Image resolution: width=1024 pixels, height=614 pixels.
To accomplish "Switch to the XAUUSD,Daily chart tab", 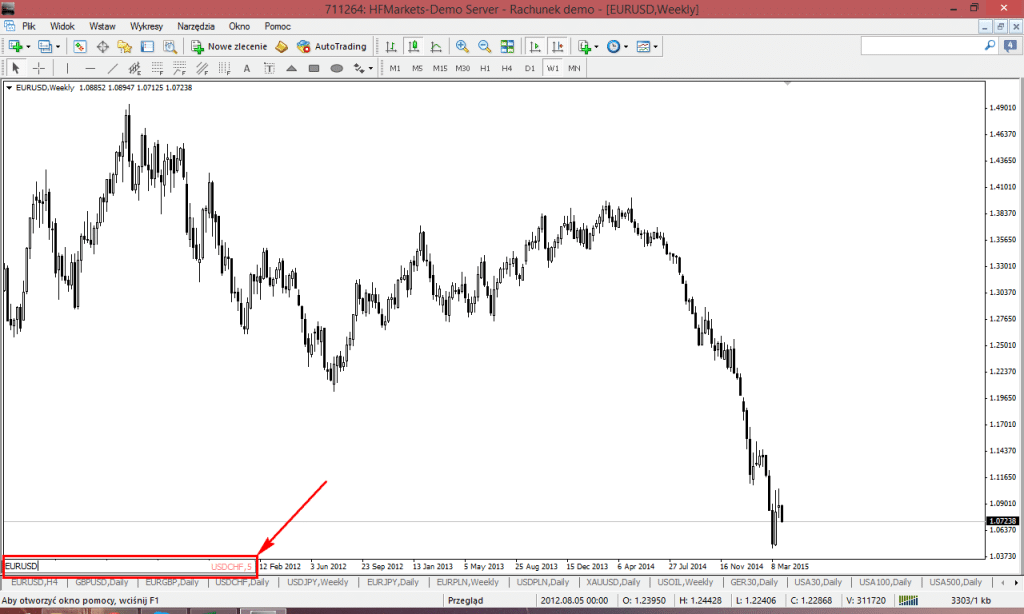I will [x=613, y=581].
